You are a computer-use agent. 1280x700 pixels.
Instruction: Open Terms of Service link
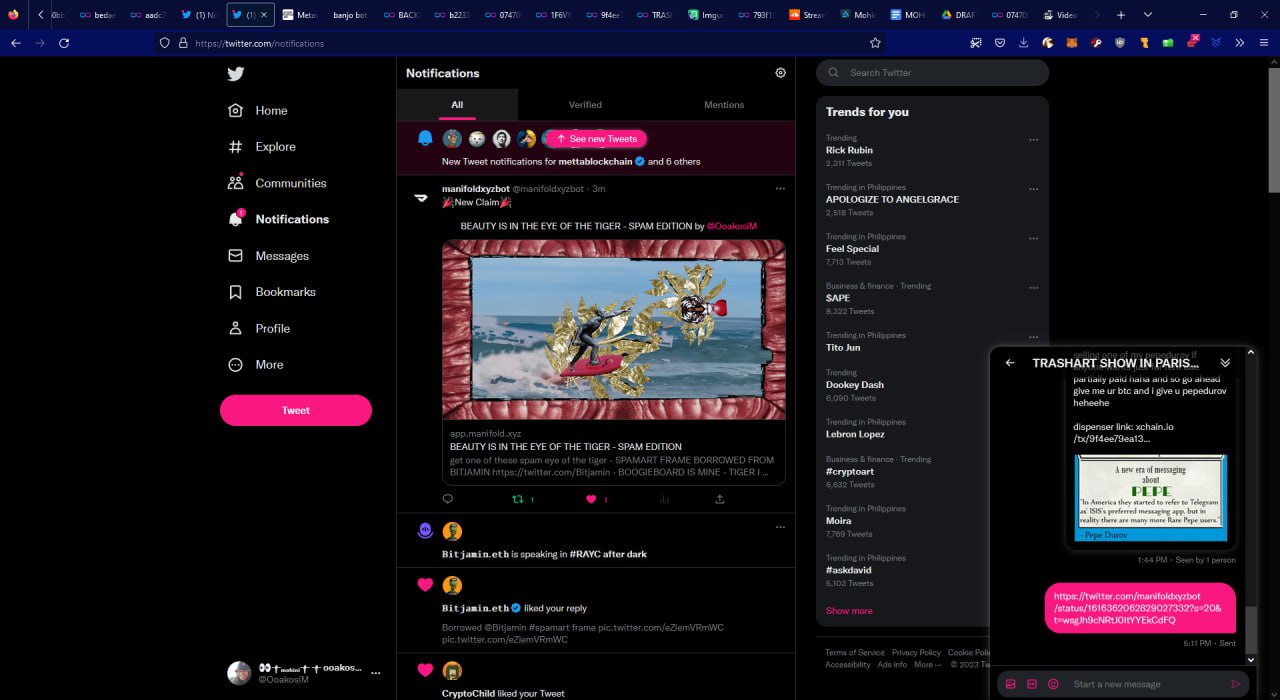click(x=854, y=653)
